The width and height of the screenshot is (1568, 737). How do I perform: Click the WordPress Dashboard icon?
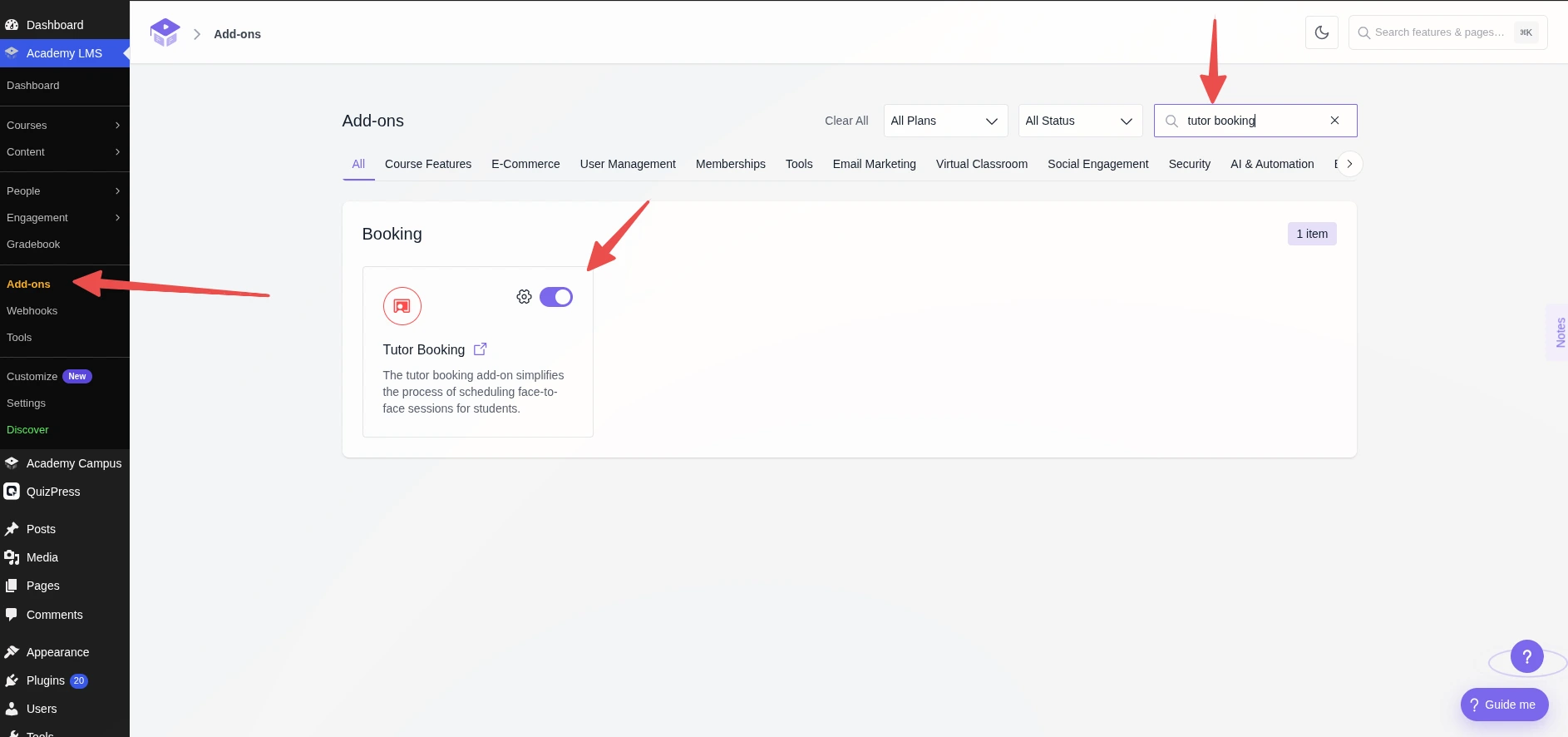coord(12,25)
